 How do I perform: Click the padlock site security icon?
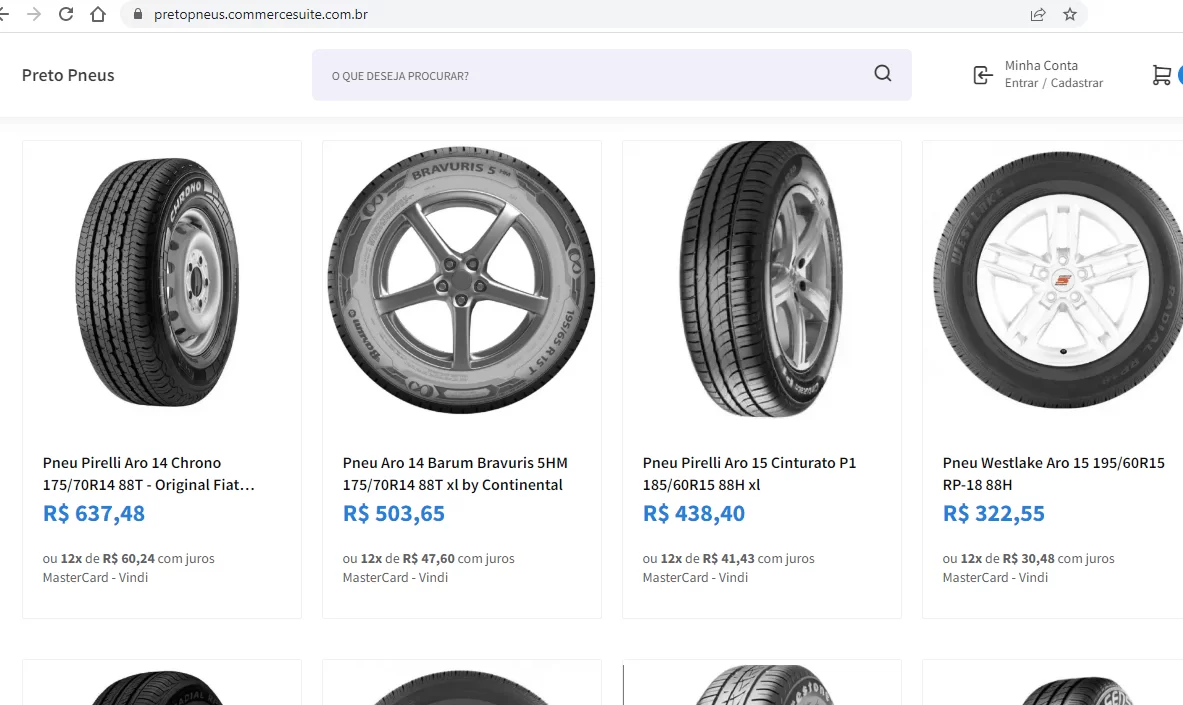[137, 14]
